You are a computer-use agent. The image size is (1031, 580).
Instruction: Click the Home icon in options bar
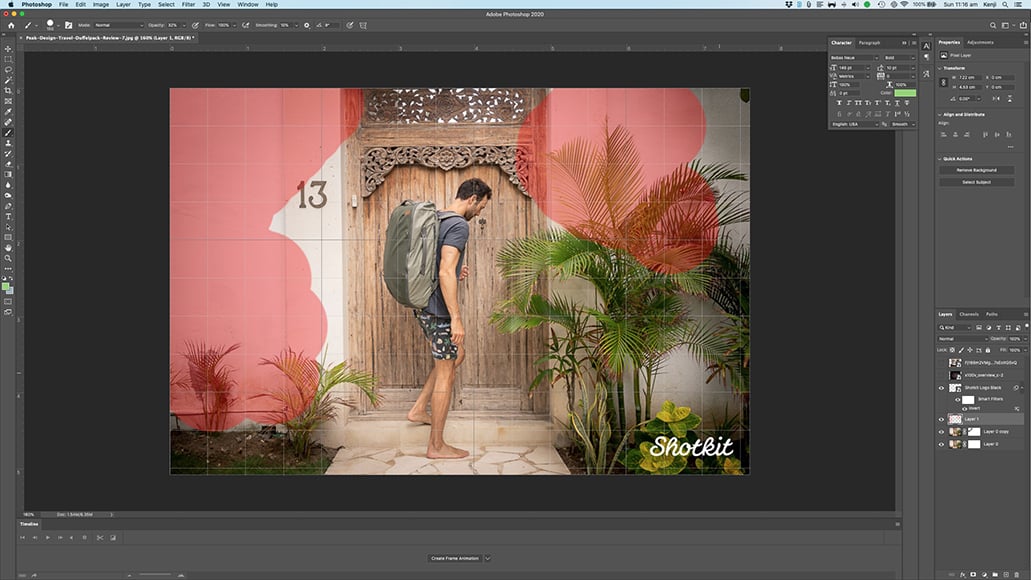tap(10, 24)
